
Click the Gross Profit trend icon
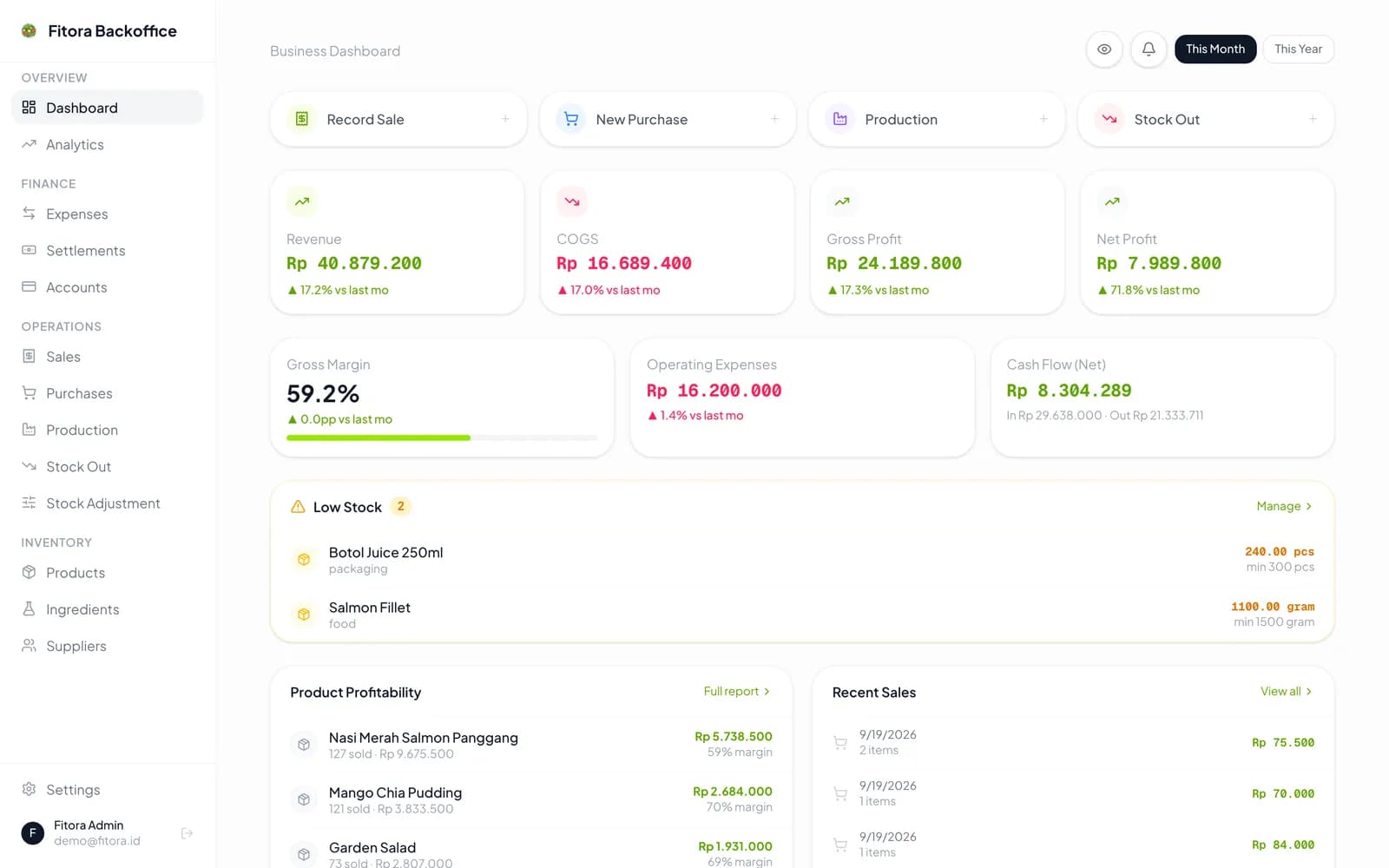(x=842, y=201)
